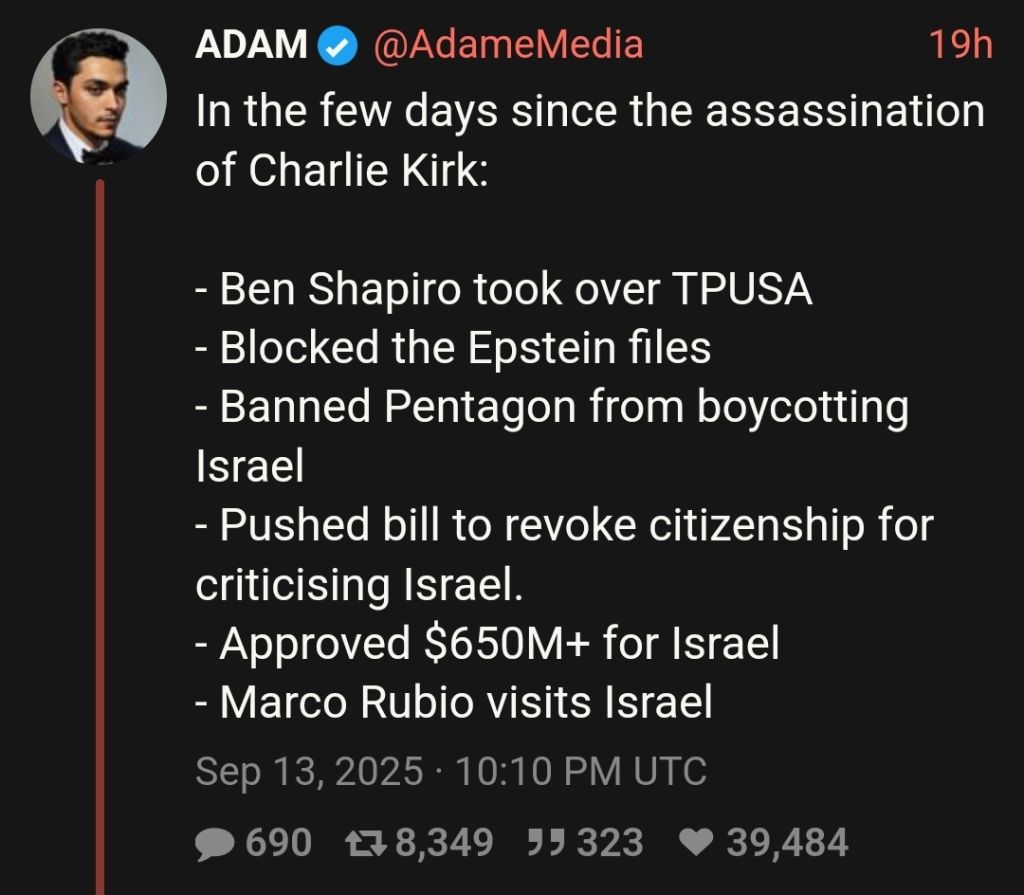Like the tweet with the heart icon
Image resolution: width=1024 pixels, height=895 pixels.
(697, 842)
